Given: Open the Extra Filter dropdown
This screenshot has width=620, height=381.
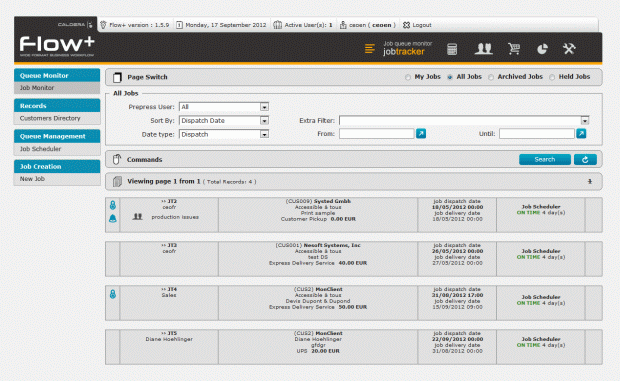Looking at the screenshot, I should [464, 121].
